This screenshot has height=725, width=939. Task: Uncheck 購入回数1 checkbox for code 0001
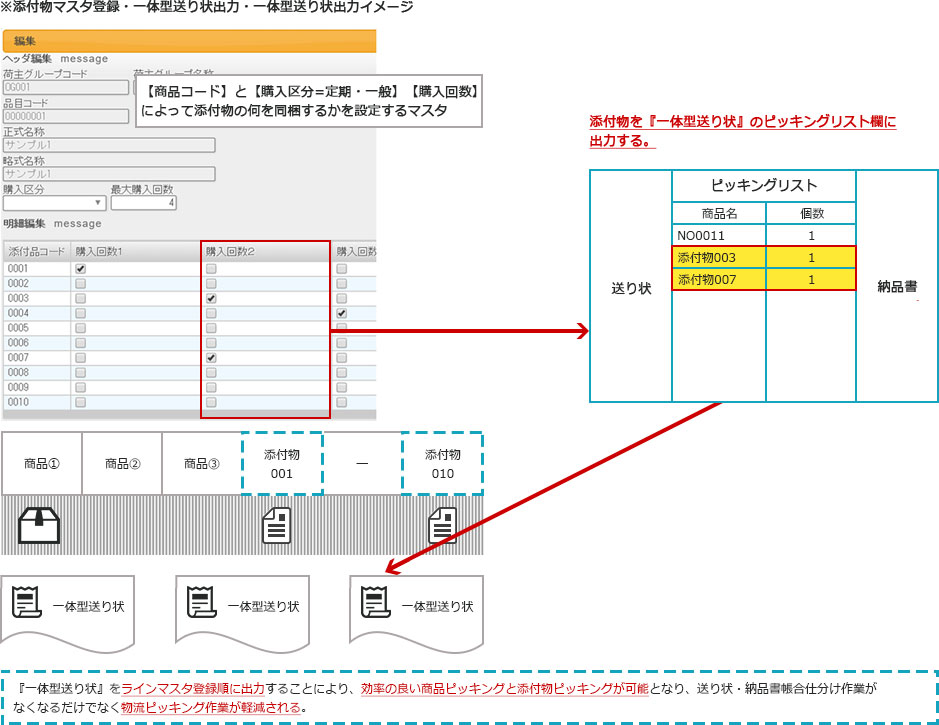click(x=81, y=269)
